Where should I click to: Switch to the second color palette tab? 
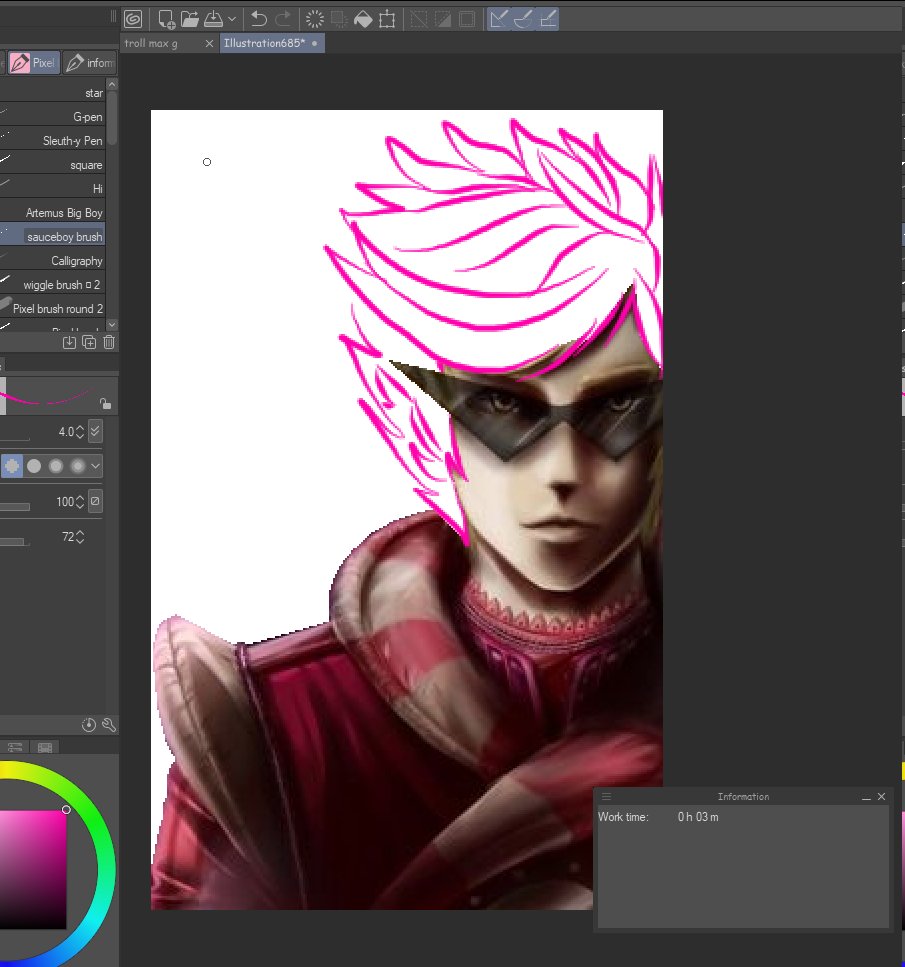click(x=45, y=747)
